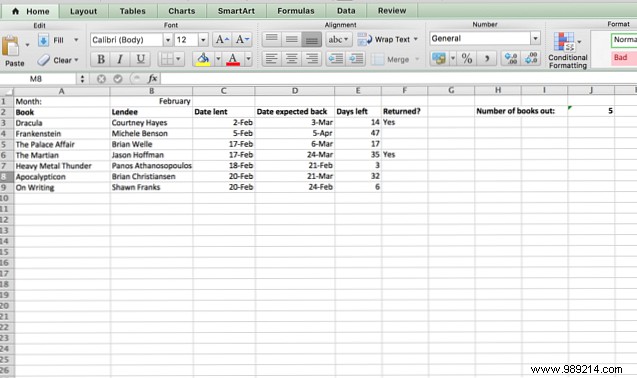This screenshot has width=637, height=378.
Task: Select cell with Panos Athanosopoulos
Action: pos(151,165)
